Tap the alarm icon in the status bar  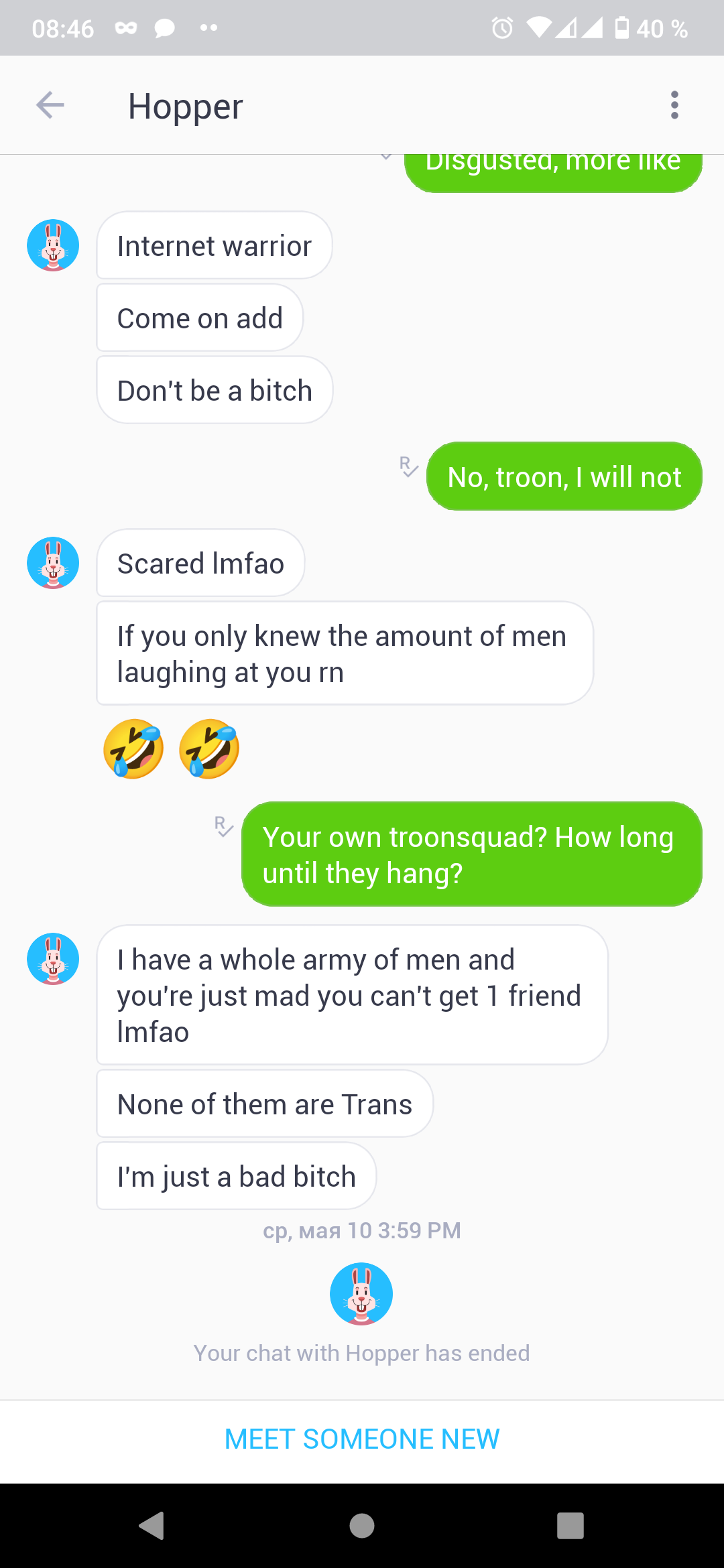click(502, 28)
